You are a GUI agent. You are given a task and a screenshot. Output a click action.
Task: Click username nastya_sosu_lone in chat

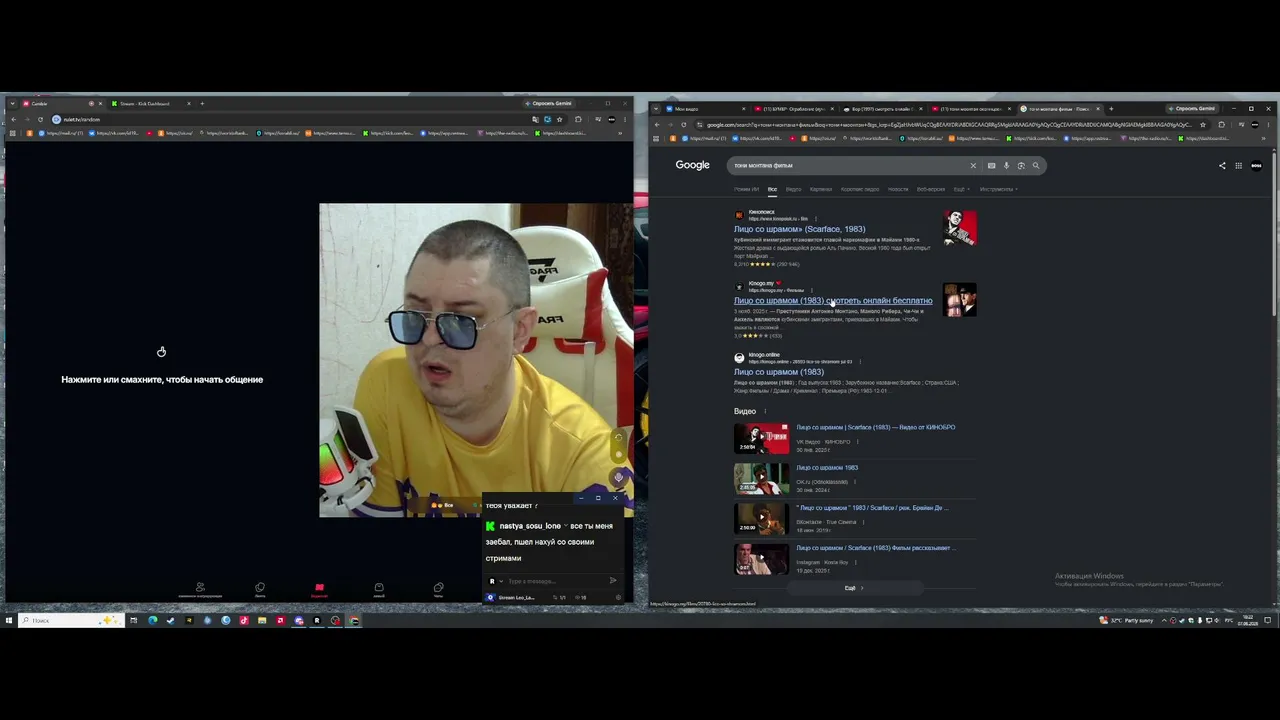(x=530, y=526)
